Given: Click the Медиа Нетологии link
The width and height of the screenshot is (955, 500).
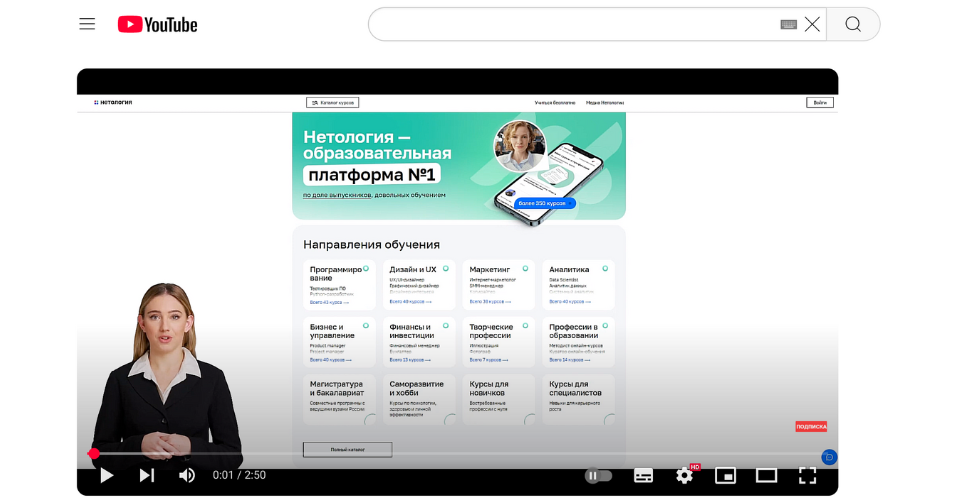Looking at the screenshot, I should pos(605,103).
